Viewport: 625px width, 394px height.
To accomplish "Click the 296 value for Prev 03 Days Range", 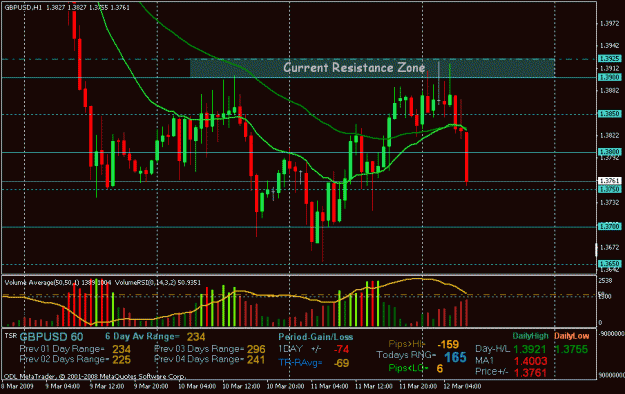I will (256, 349).
